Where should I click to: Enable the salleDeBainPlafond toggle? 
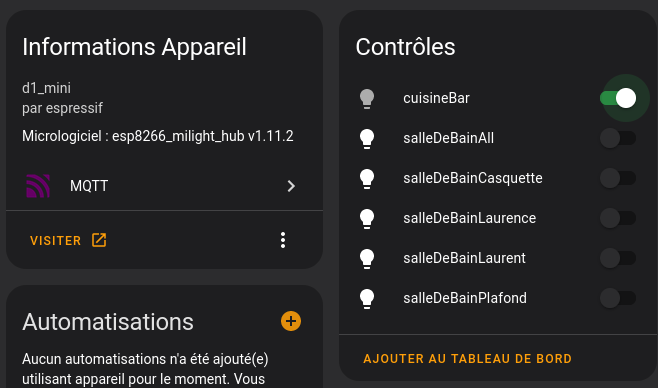point(618,298)
